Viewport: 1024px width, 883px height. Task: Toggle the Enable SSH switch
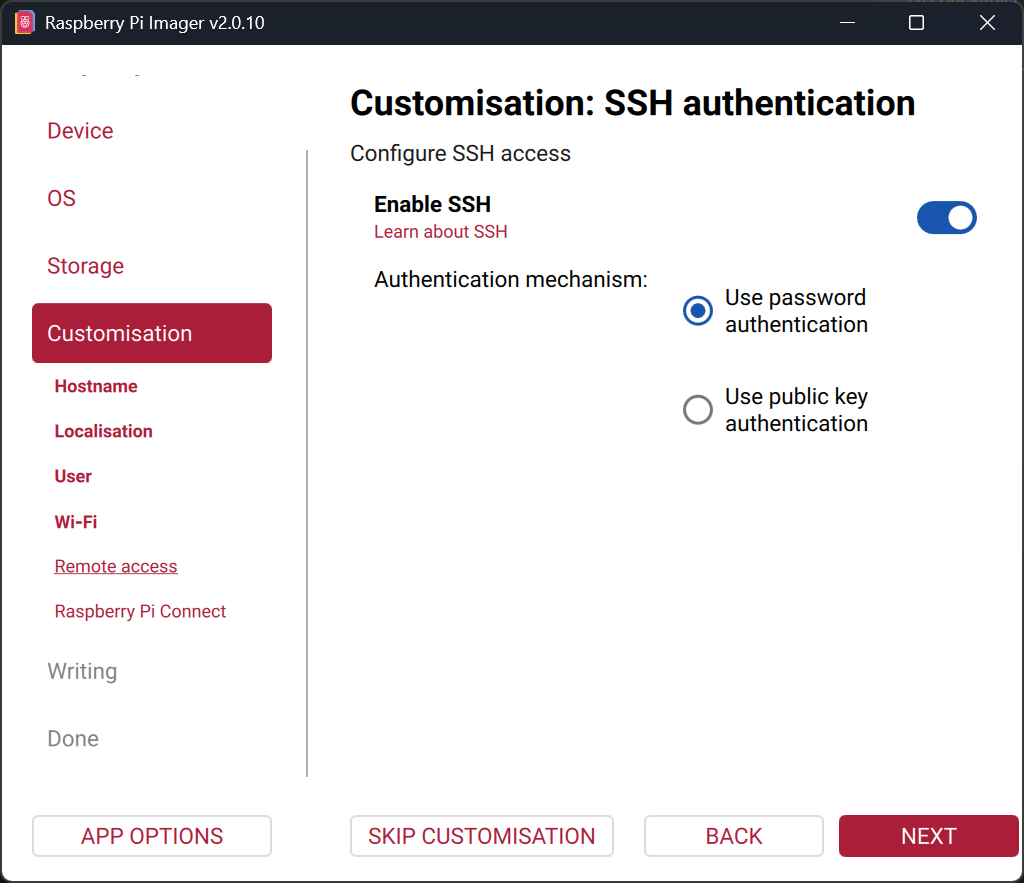[946, 217]
